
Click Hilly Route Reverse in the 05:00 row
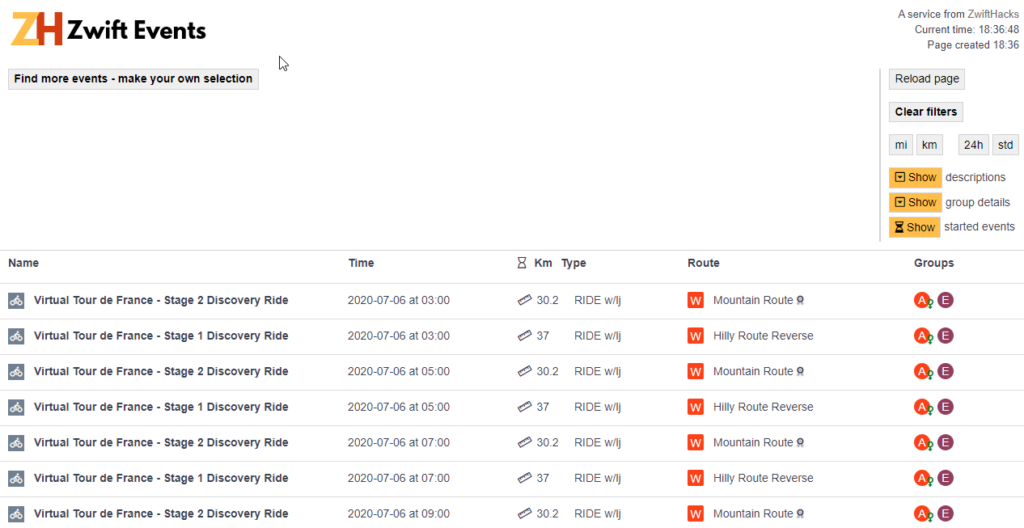click(x=763, y=406)
